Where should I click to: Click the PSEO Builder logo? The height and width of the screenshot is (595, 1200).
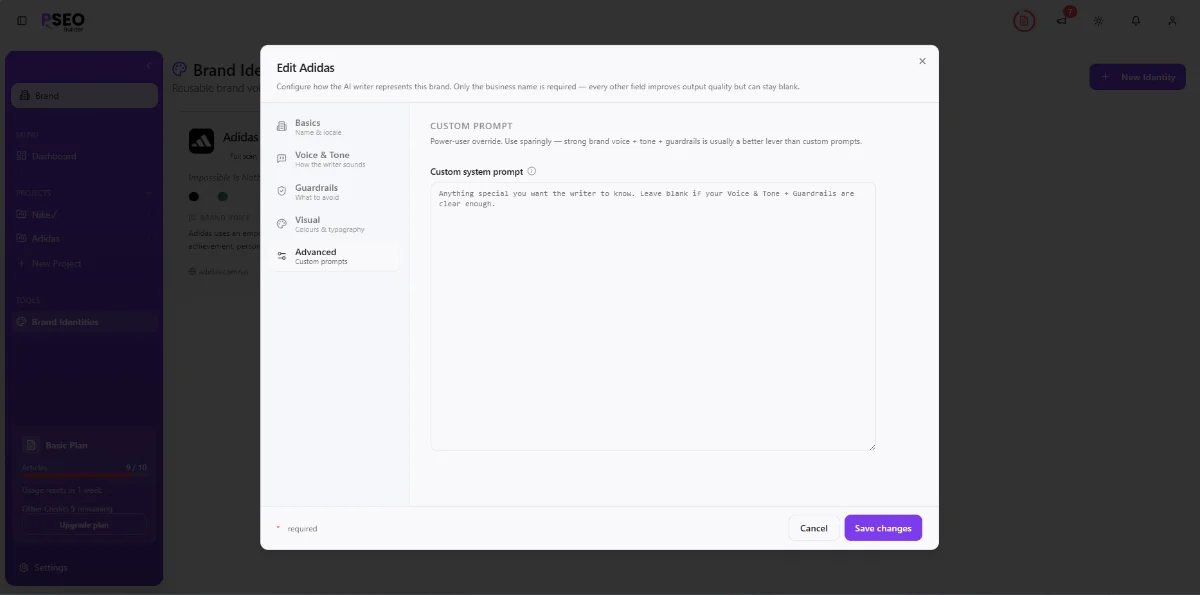coord(64,20)
